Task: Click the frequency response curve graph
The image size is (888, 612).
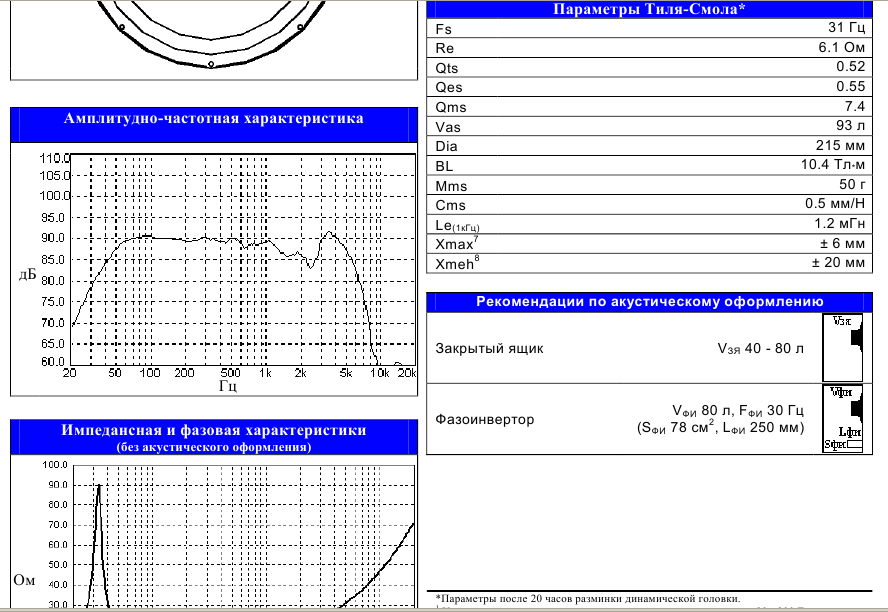Action: pos(243,259)
